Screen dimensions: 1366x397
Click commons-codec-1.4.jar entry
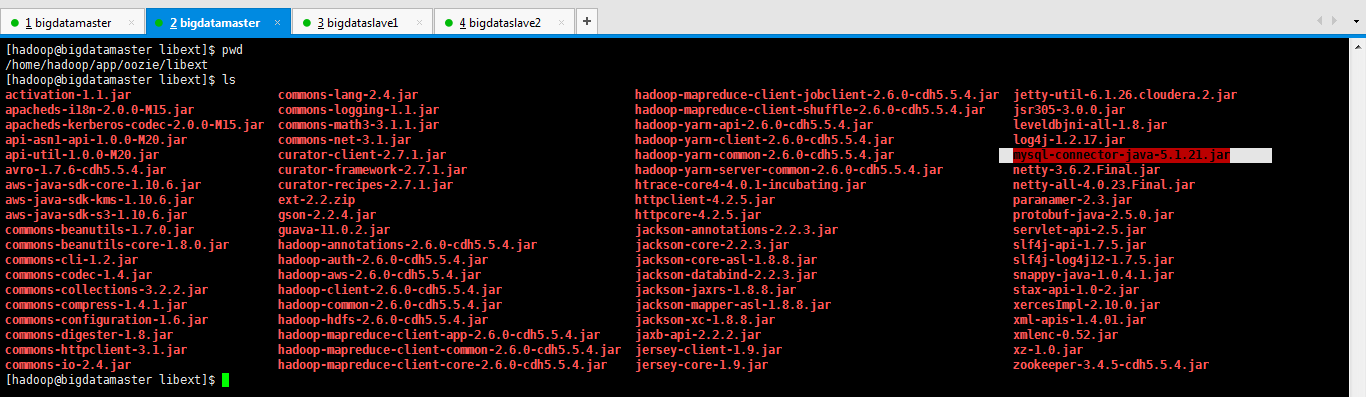[x=79, y=275]
